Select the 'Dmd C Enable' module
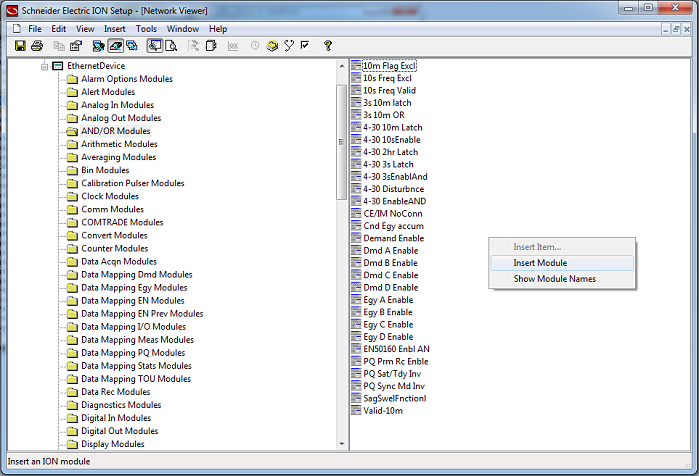Image resolution: width=699 pixels, height=476 pixels. click(x=391, y=275)
